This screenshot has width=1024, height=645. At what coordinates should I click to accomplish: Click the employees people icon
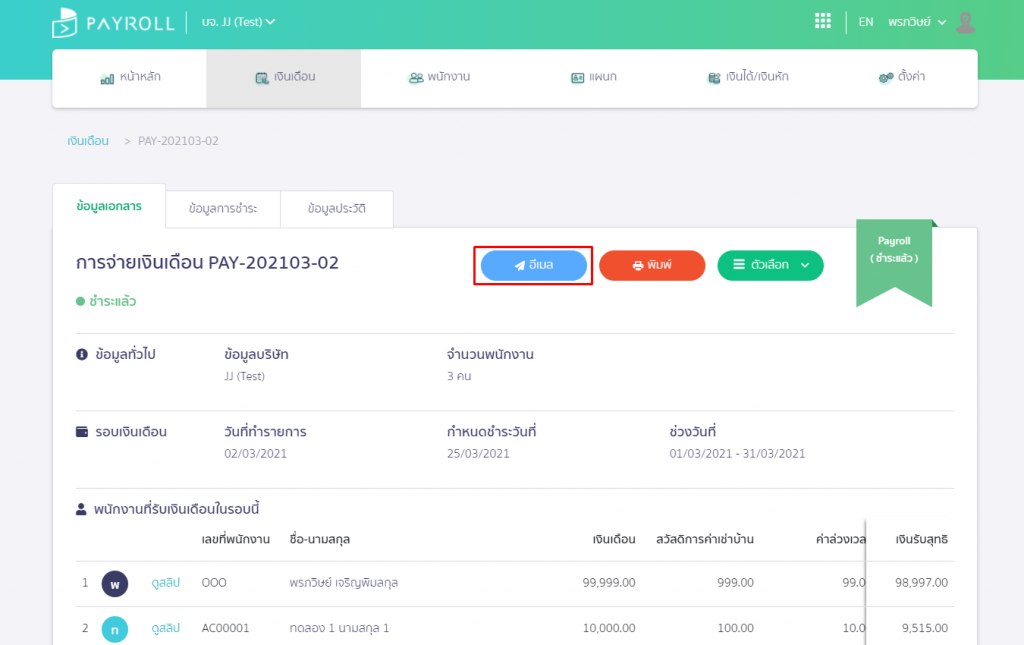(x=416, y=77)
